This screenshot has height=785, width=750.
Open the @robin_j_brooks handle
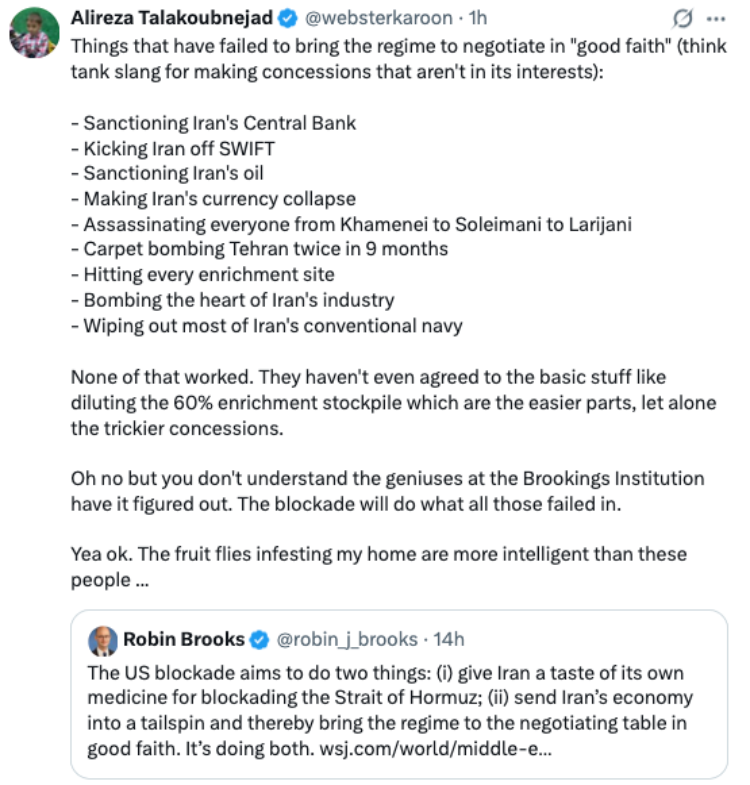click(347, 639)
